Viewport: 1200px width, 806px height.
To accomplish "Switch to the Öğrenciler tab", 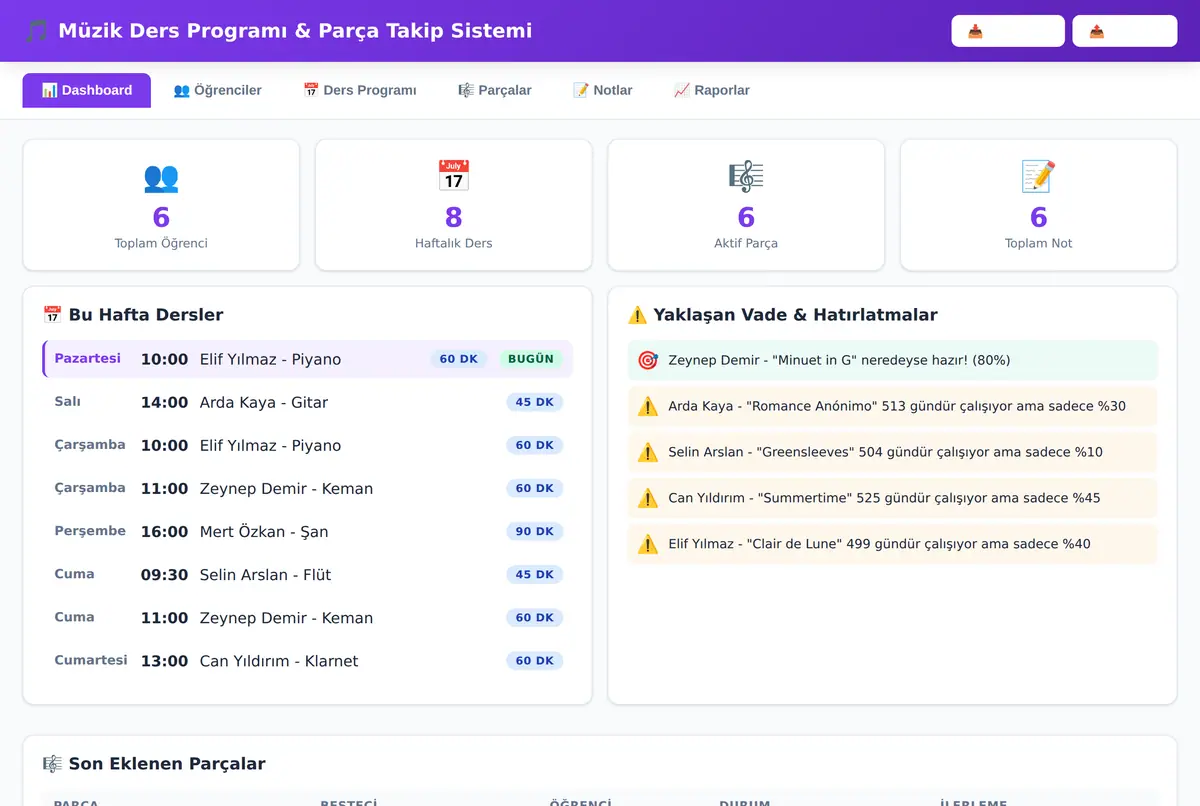I will pyautogui.click(x=217, y=90).
